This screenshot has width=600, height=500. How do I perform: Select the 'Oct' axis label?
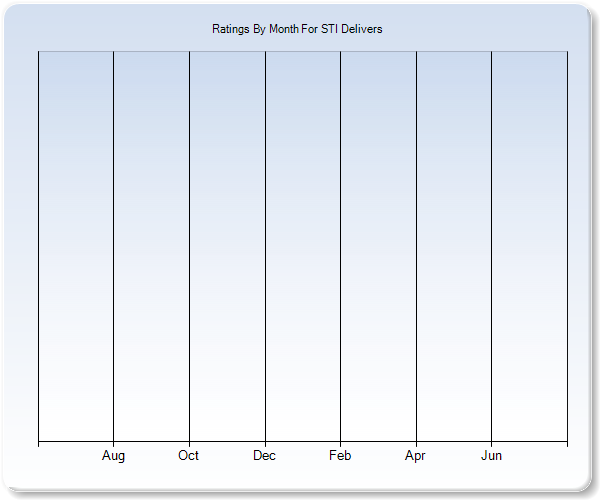point(188,455)
